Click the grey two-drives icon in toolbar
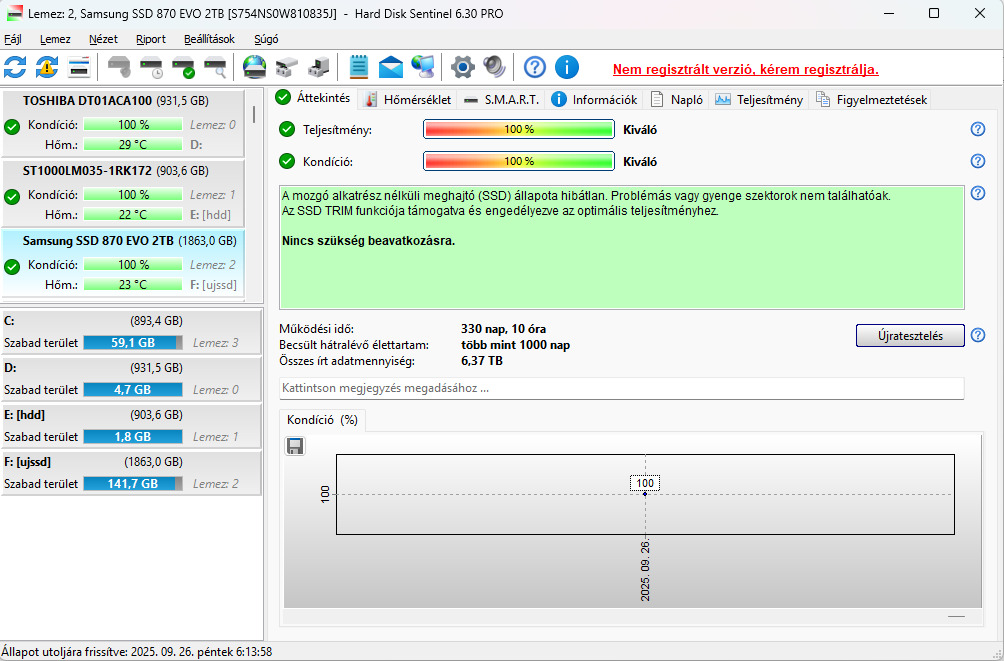Image resolution: width=1004 pixels, height=661 pixels. coord(287,67)
